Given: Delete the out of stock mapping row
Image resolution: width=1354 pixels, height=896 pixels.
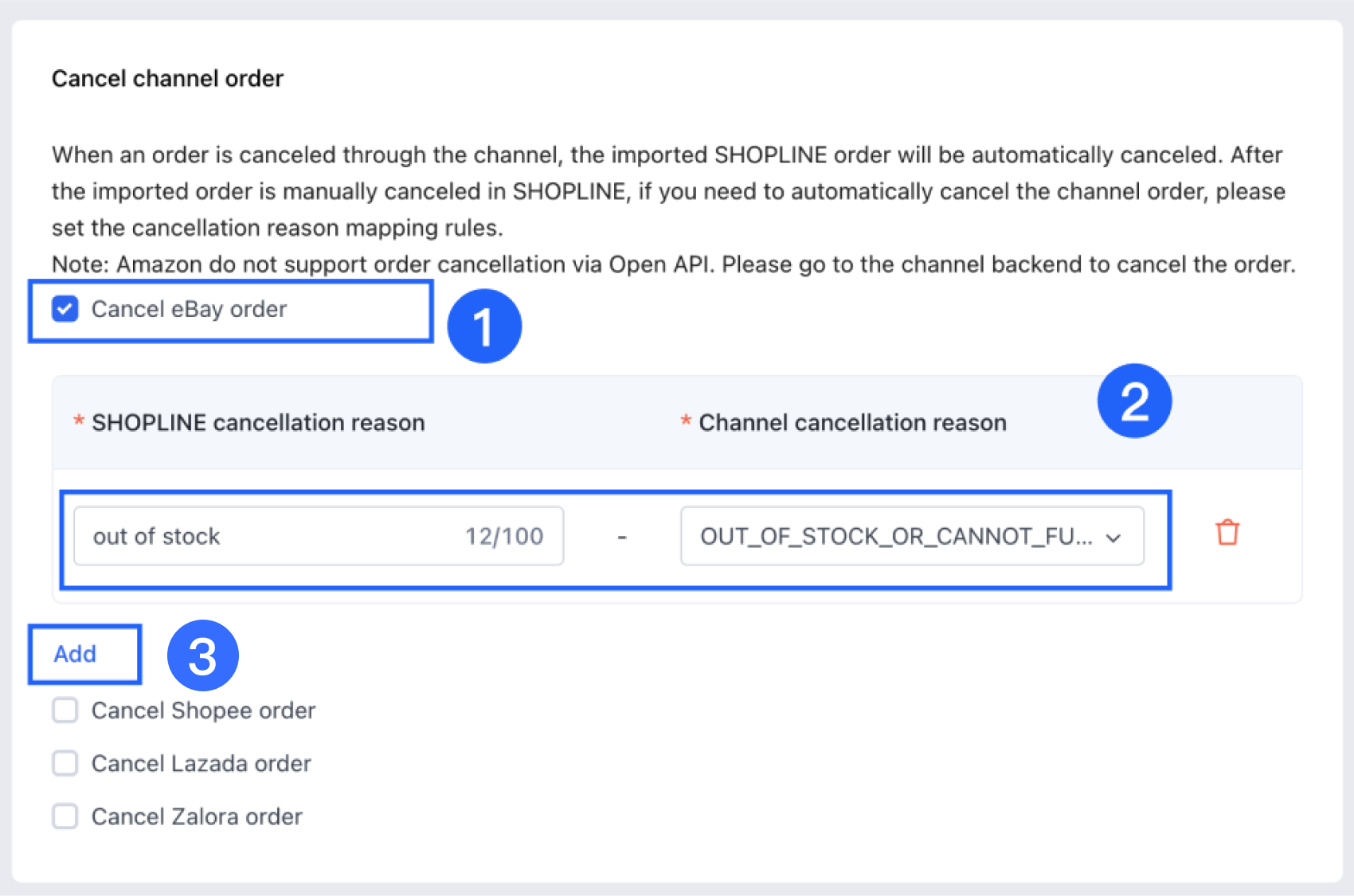Looking at the screenshot, I should coord(1227,532).
